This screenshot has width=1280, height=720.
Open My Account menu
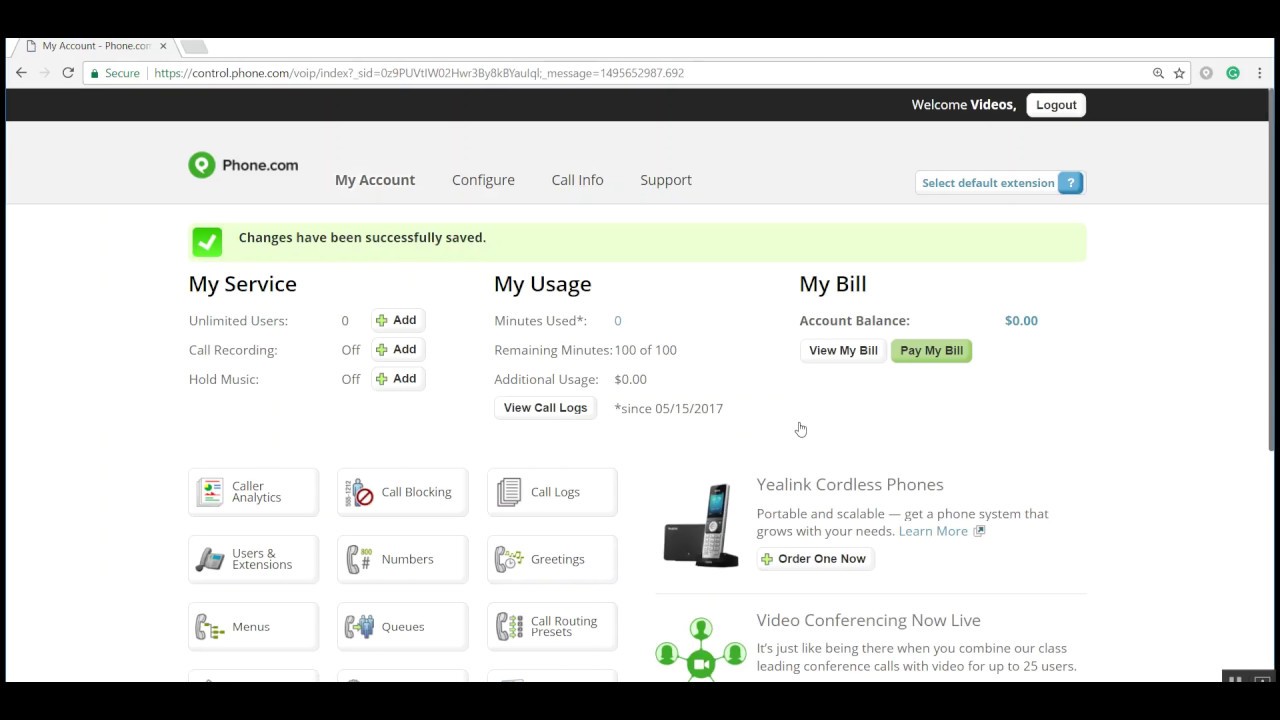coord(375,180)
